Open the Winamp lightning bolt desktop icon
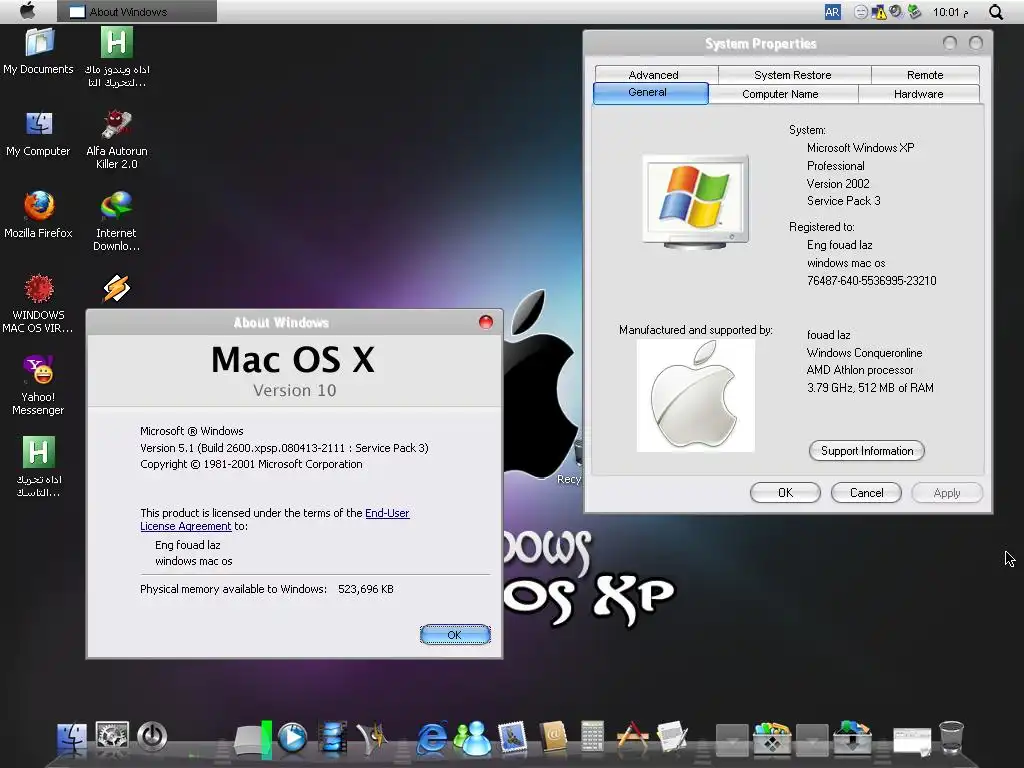 (117, 288)
